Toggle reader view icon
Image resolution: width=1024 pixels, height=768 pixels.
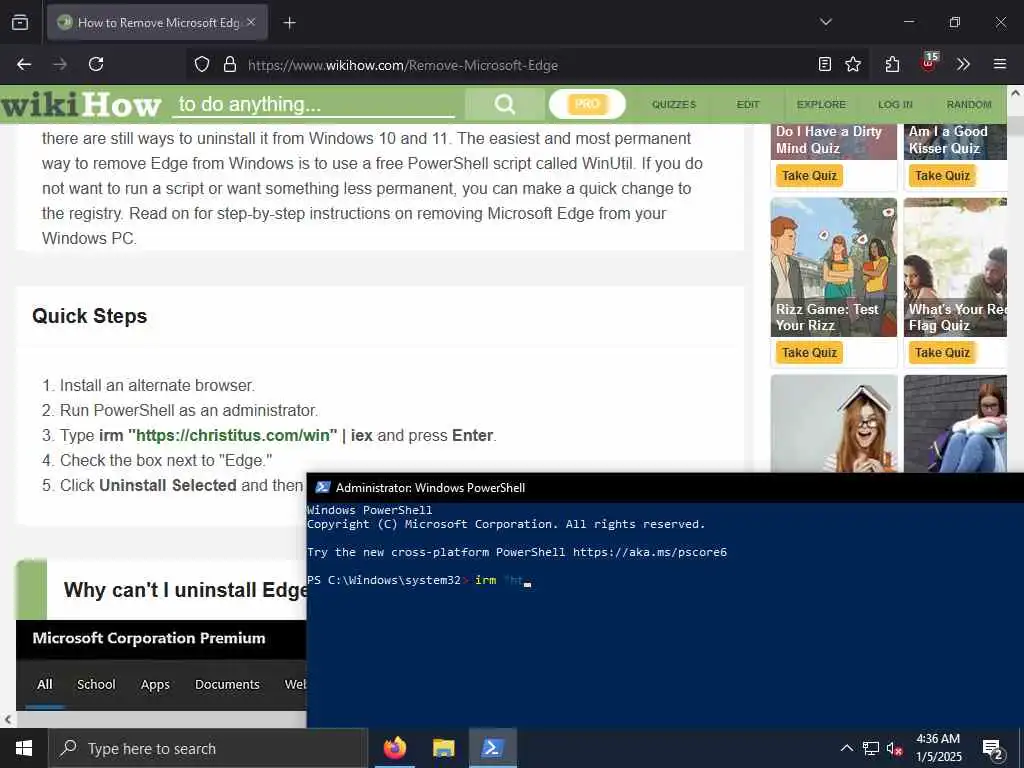click(x=825, y=64)
